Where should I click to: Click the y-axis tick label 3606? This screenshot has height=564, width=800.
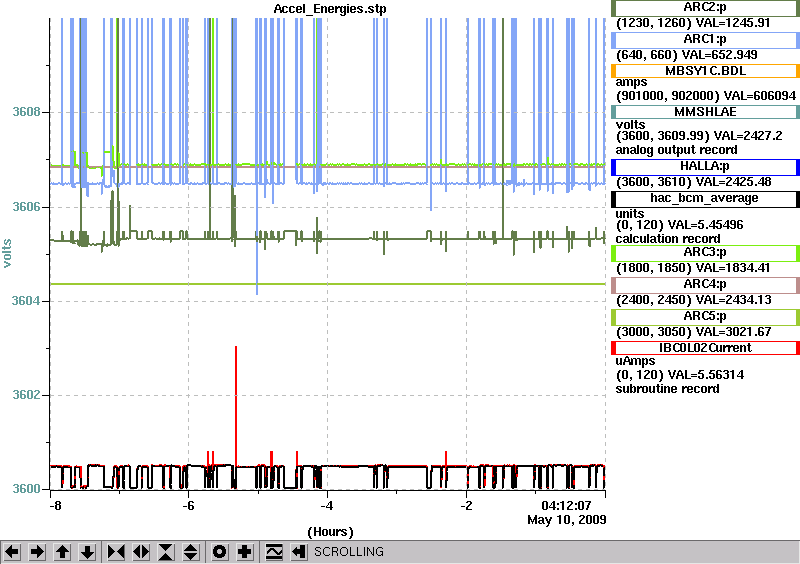coord(26,207)
